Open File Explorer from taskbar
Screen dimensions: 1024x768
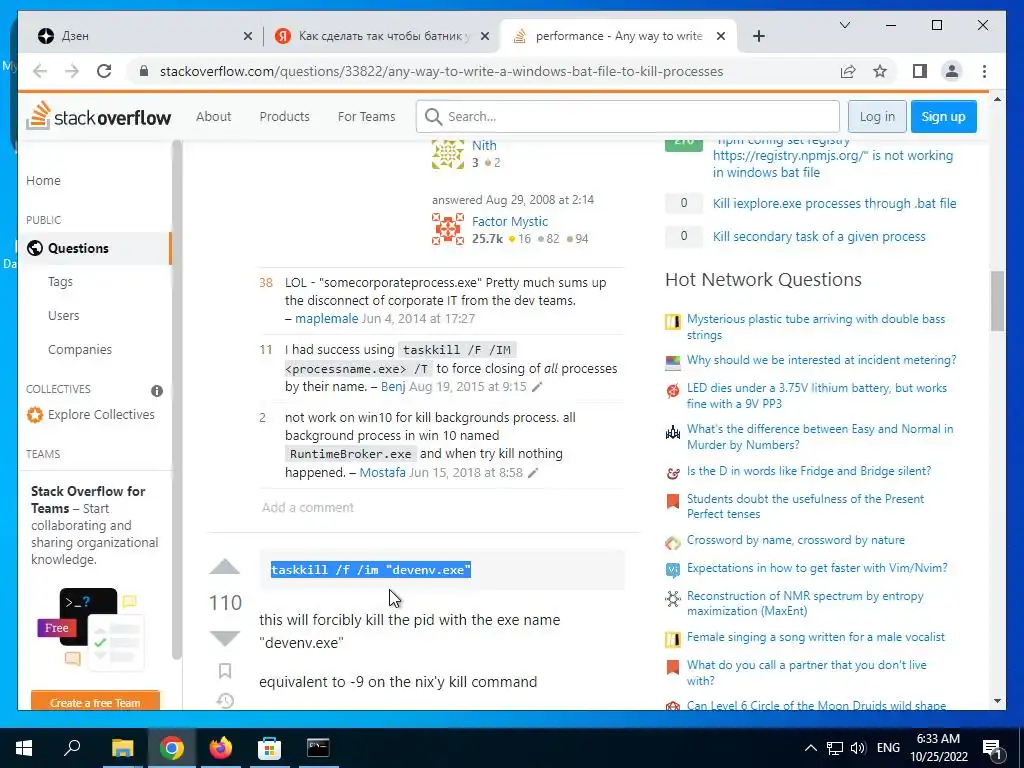pos(122,747)
